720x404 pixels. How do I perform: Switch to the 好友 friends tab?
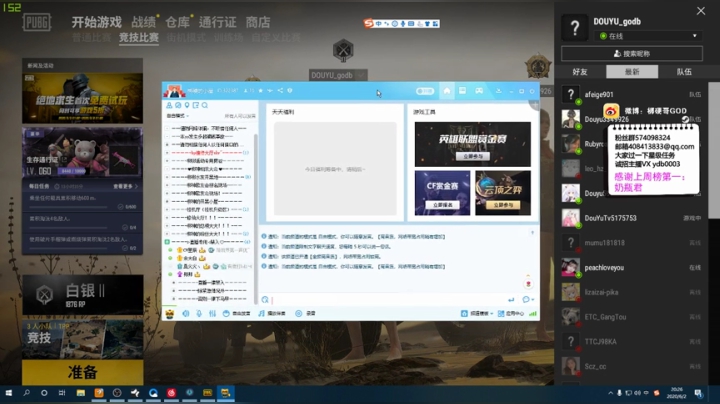pyautogui.click(x=580, y=72)
